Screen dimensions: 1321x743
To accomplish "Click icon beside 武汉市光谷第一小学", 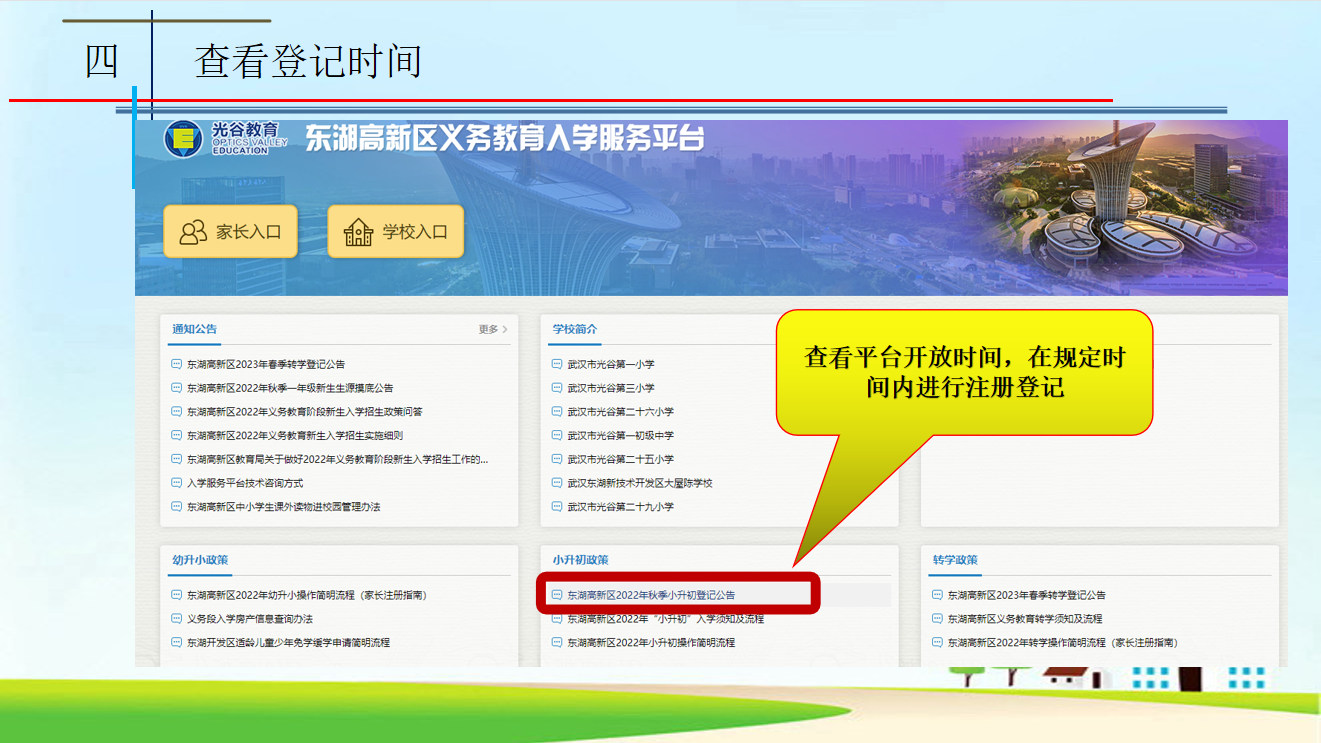I will point(557,364).
